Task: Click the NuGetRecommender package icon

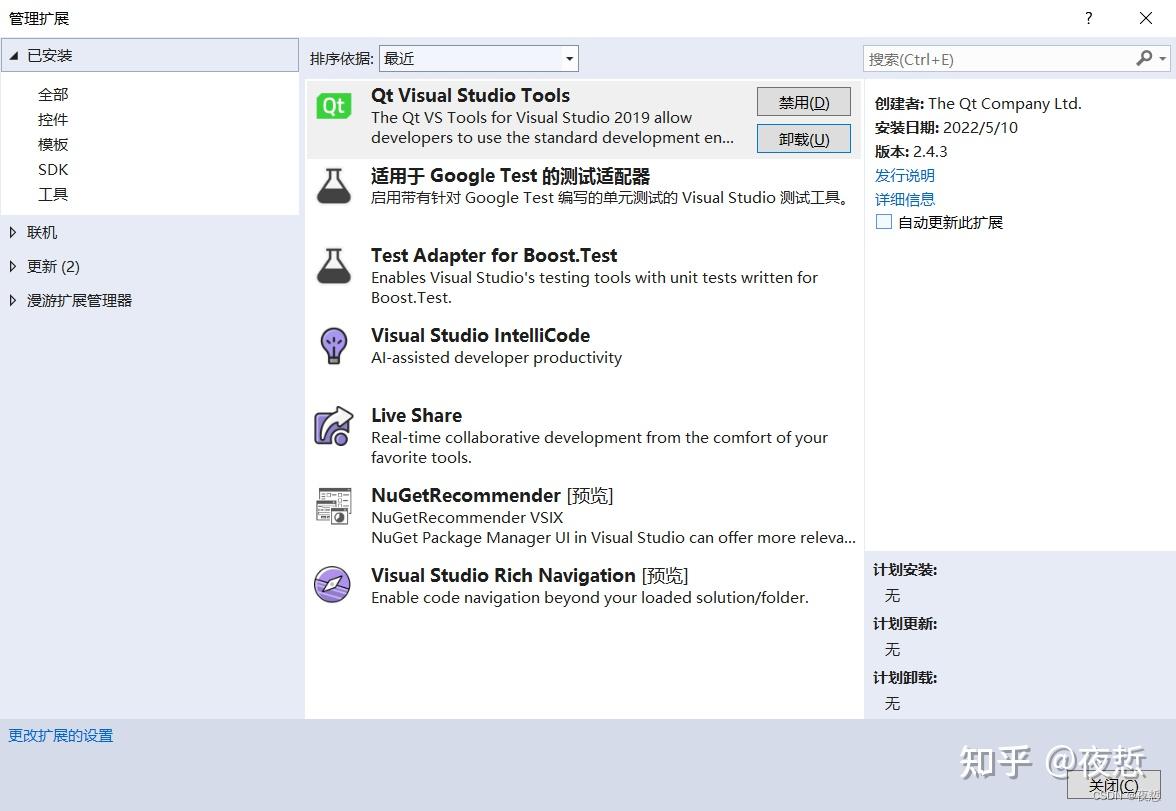Action: pos(333,506)
